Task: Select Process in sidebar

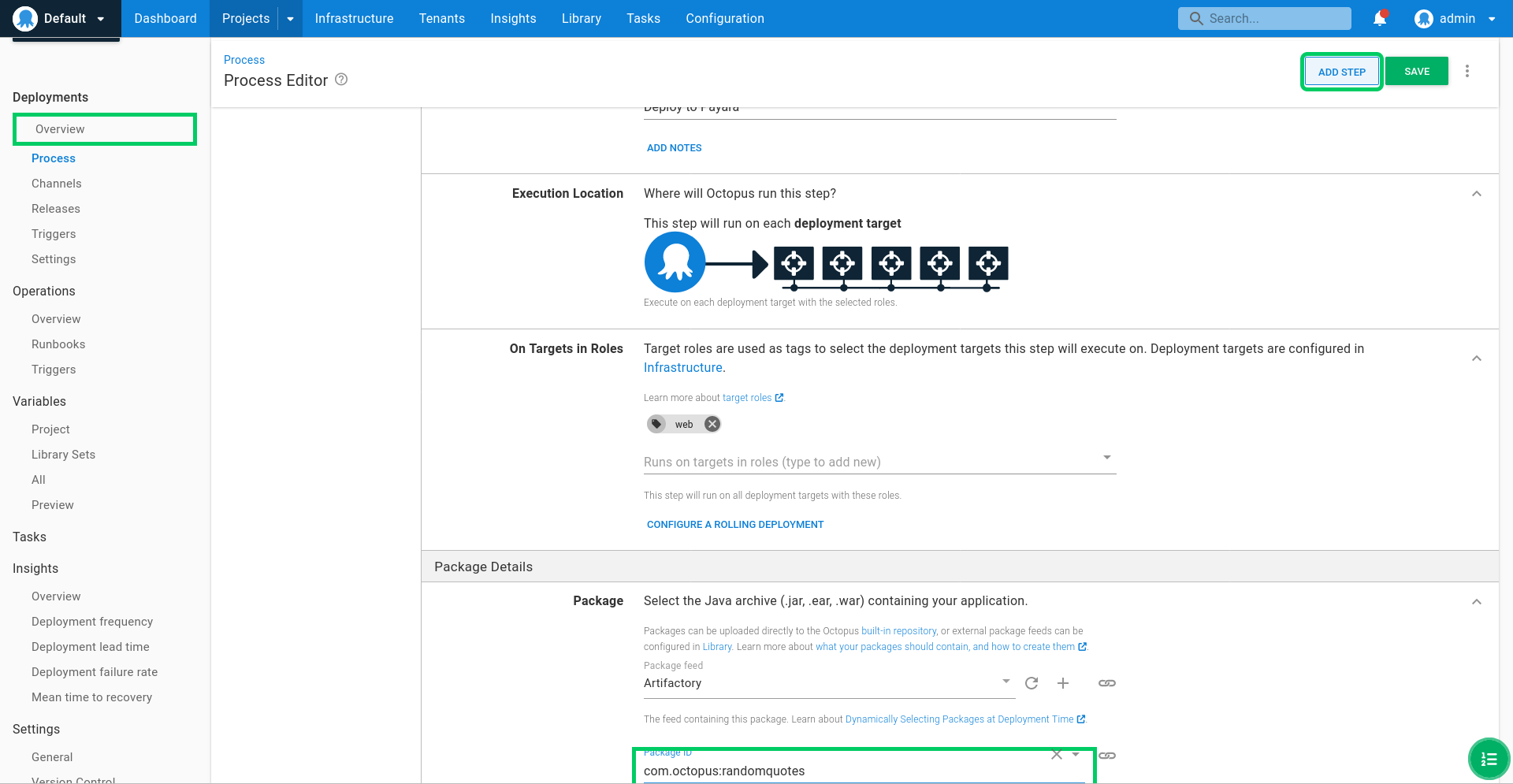Action: coord(54,158)
